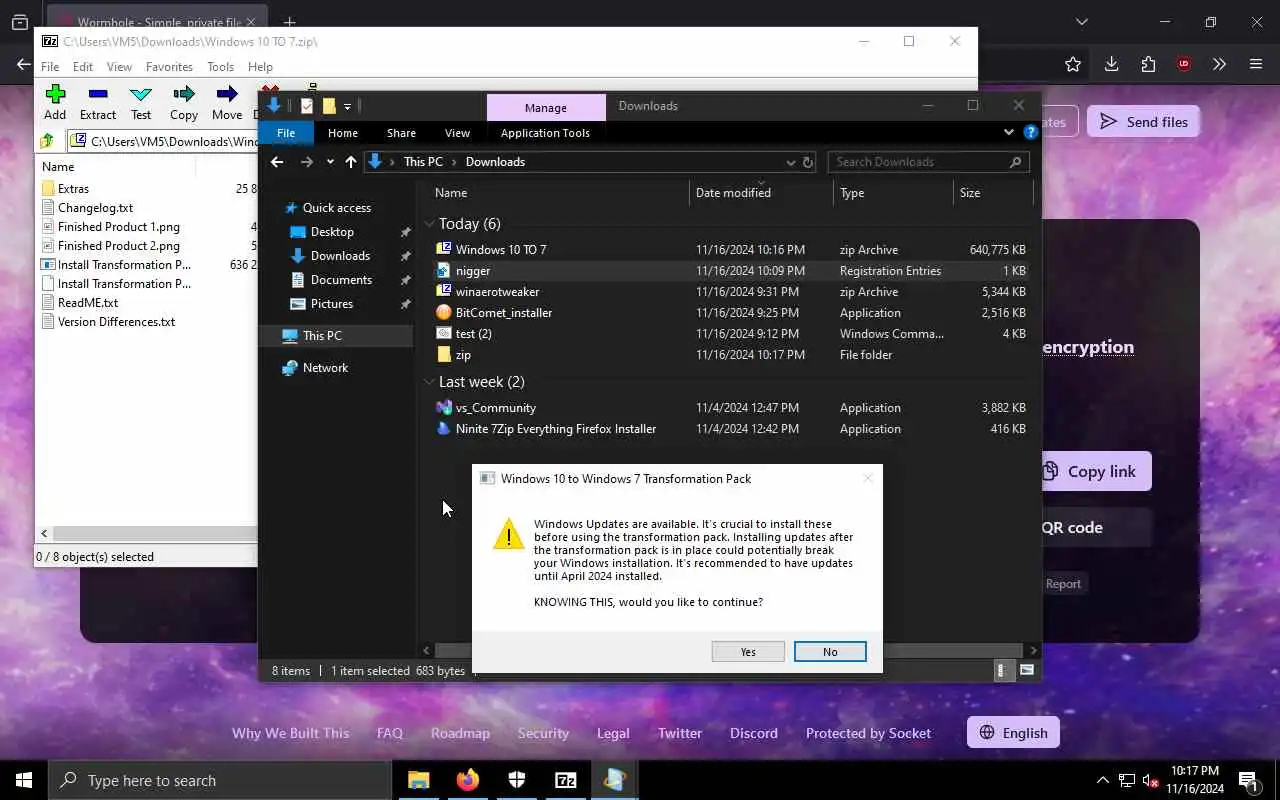Open Windows Security from taskbar
Screen dimensions: 1280x800
[516, 780]
